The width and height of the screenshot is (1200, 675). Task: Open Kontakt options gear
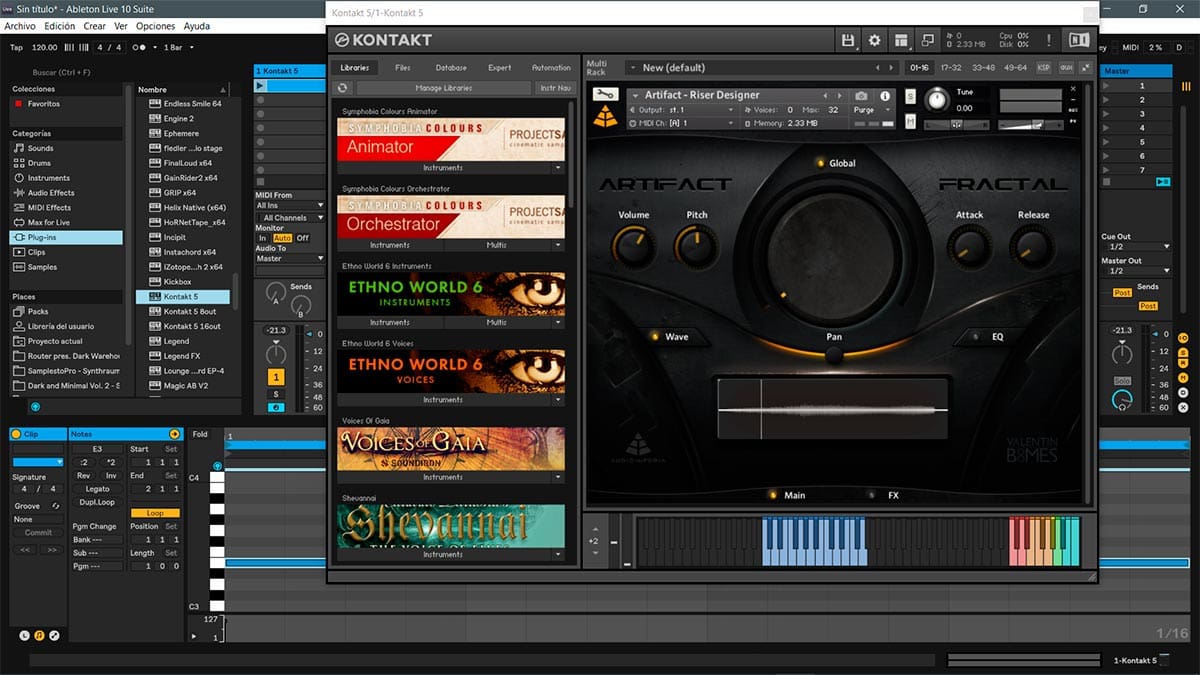point(875,40)
